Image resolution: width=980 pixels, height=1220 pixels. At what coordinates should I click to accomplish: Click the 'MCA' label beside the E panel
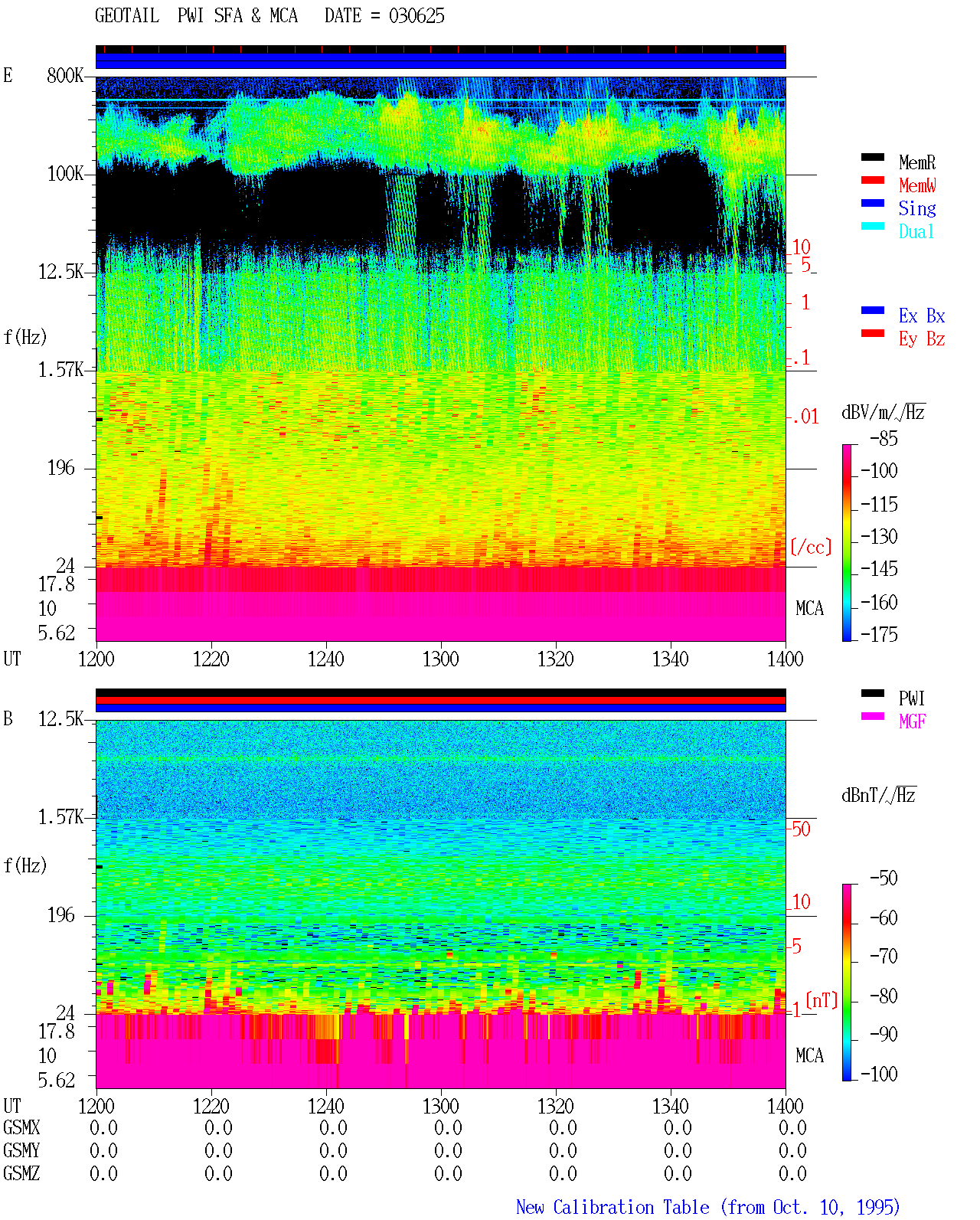(x=809, y=609)
